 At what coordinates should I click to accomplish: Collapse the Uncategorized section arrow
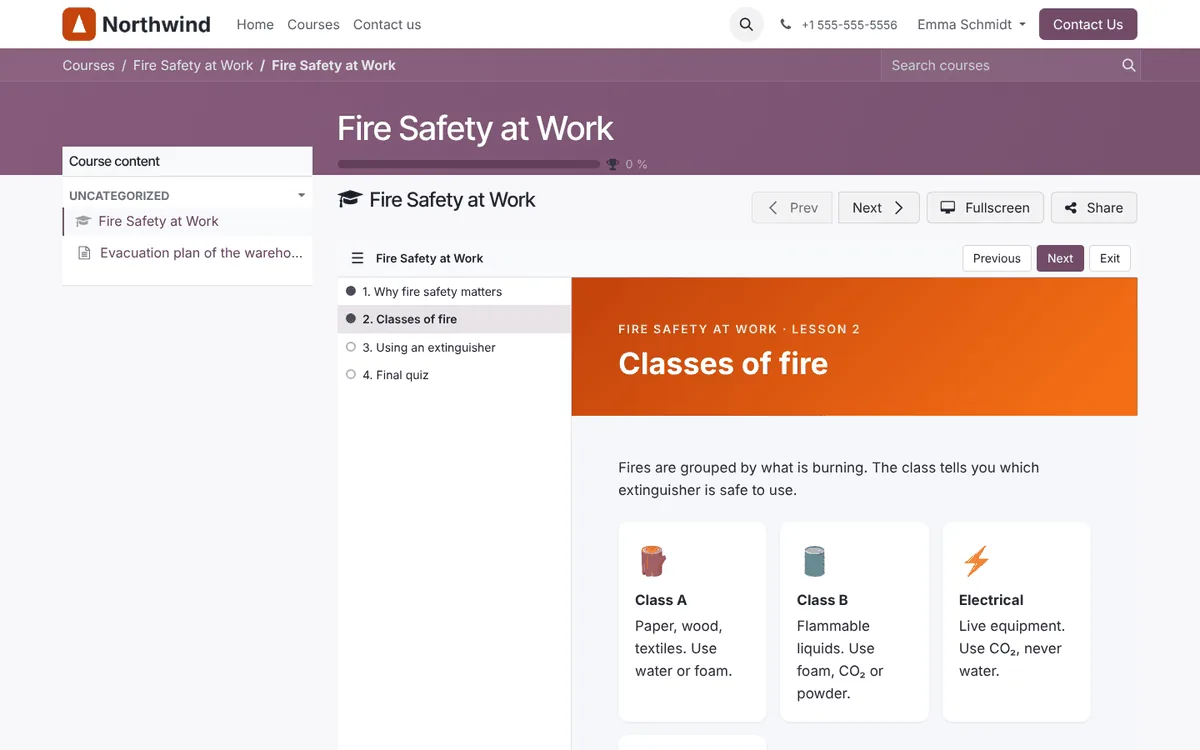point(301,195)
